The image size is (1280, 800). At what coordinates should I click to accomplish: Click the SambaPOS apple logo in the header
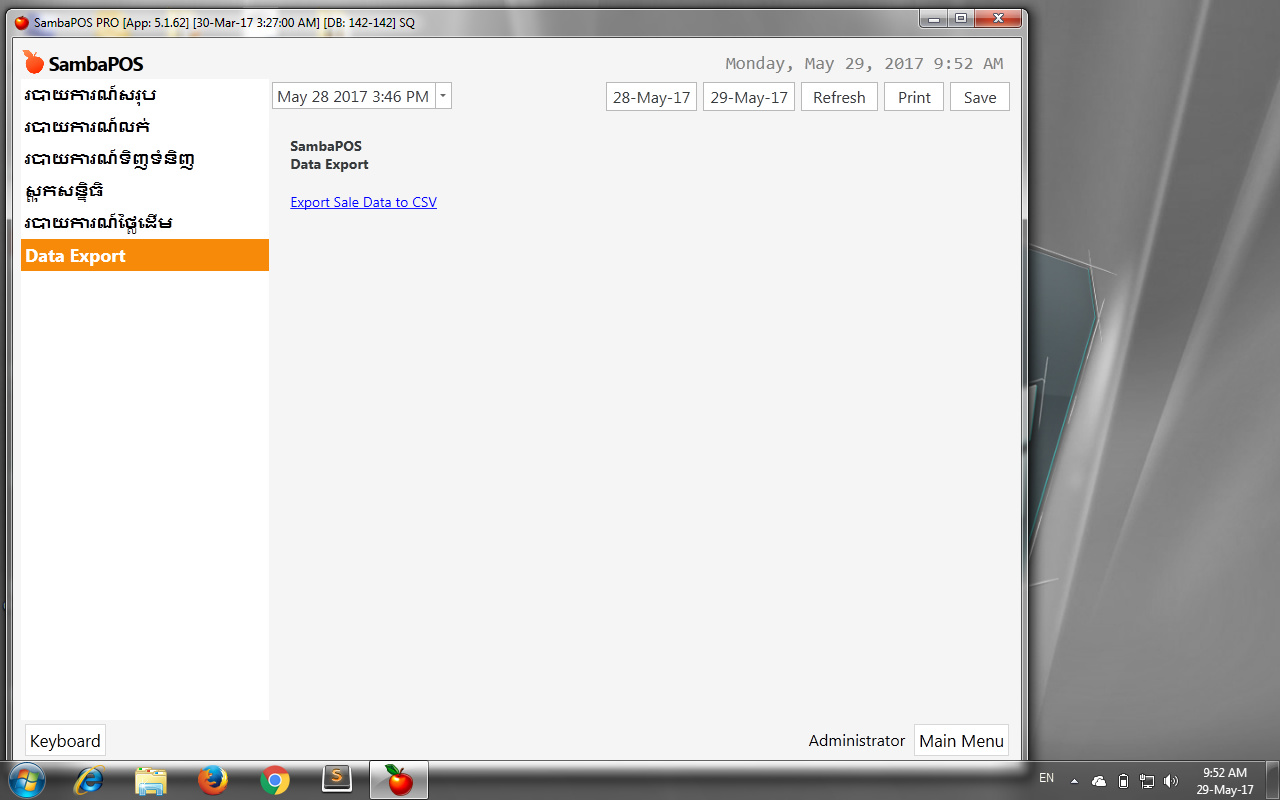pos(33,62)
